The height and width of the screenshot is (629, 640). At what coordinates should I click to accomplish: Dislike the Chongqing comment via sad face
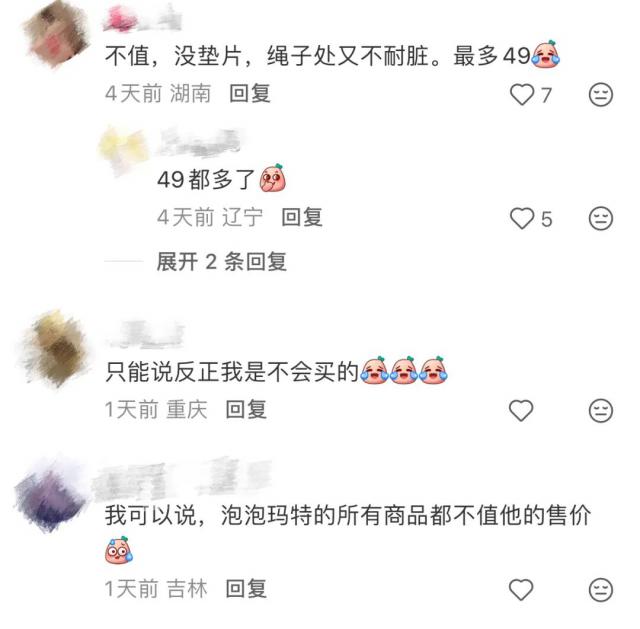601,410
